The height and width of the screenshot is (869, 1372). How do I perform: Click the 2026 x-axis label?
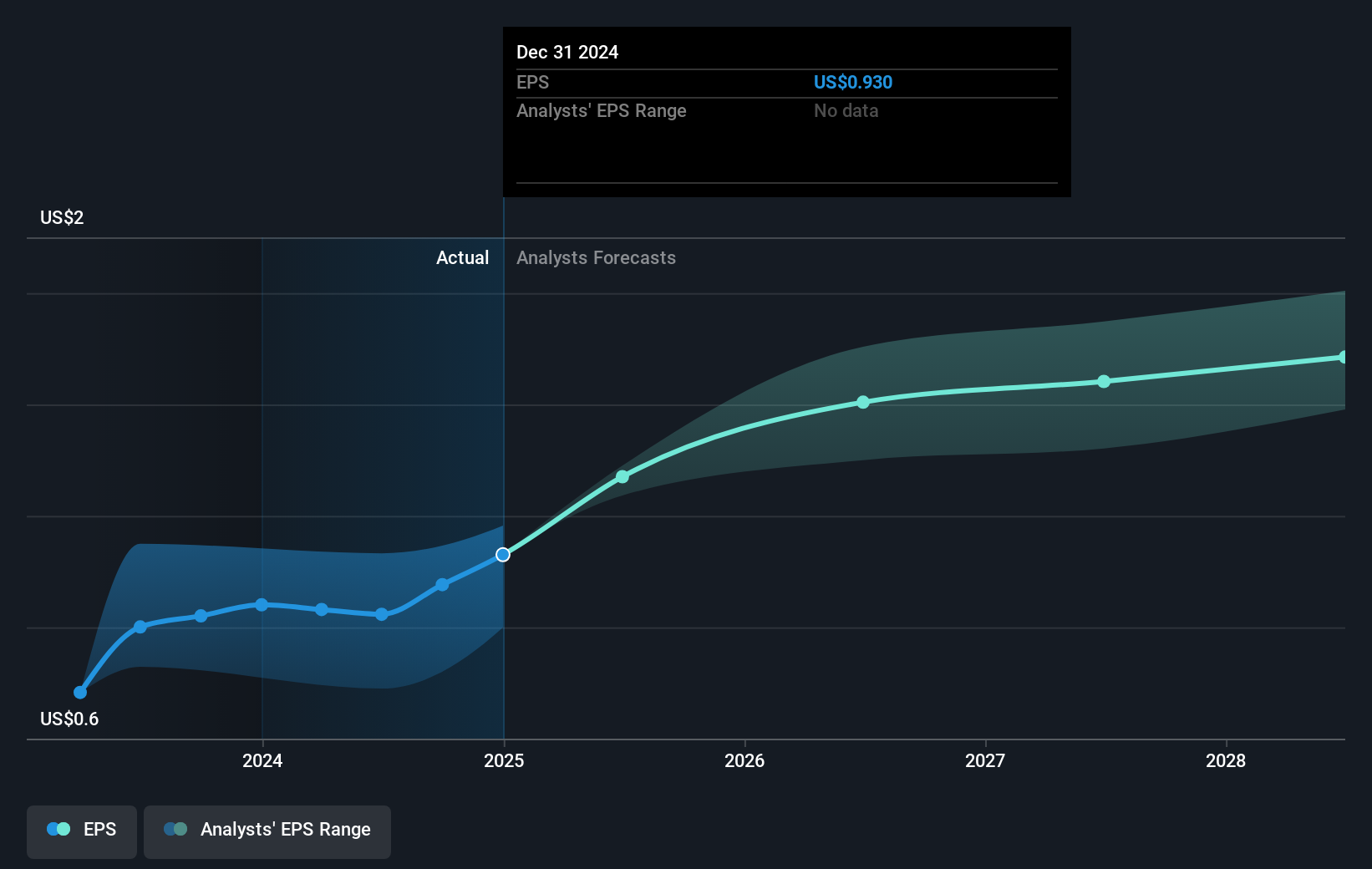point(744,760)
